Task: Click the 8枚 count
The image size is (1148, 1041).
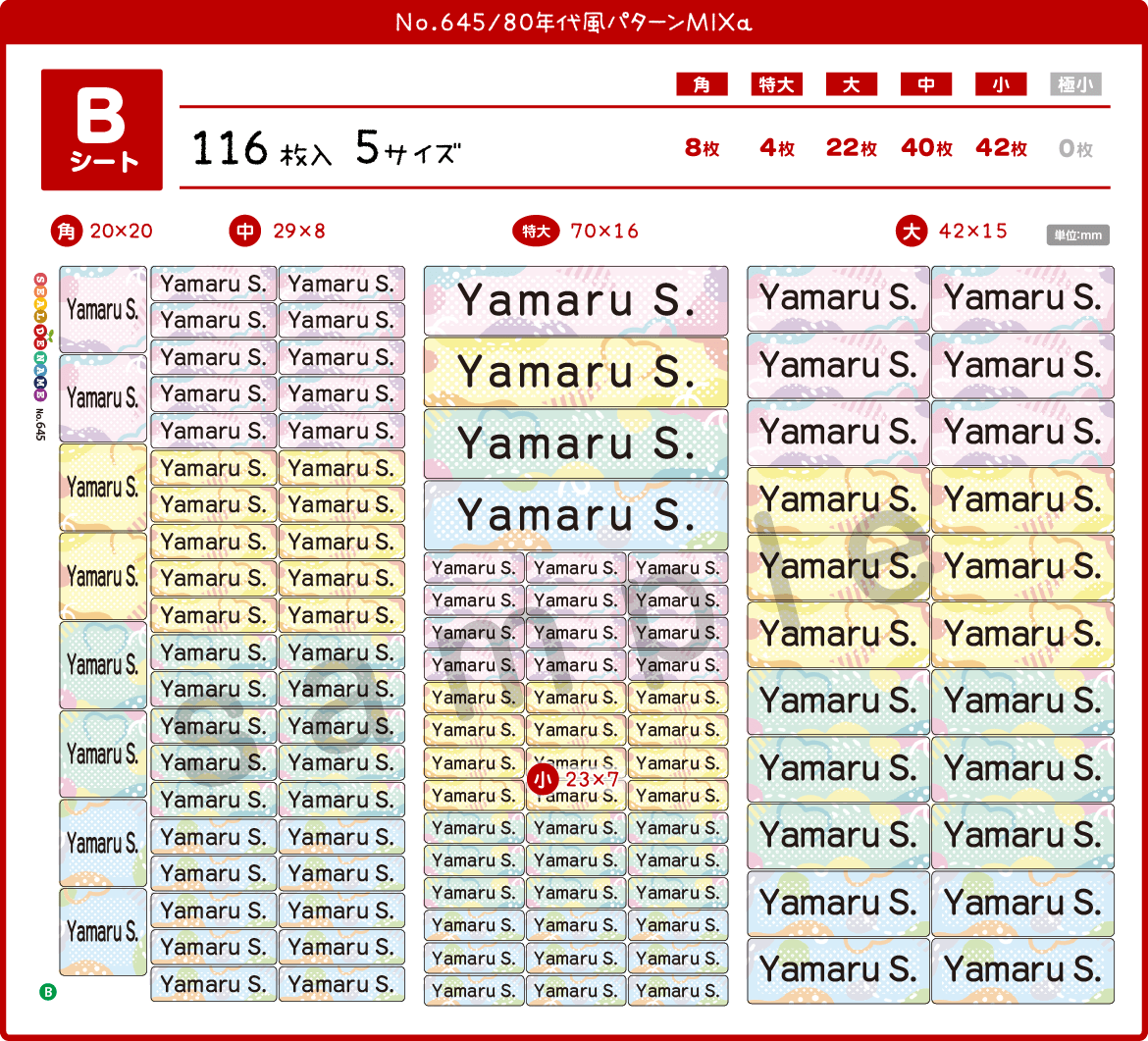Action: pyautogui.click(x=703, y=148)
